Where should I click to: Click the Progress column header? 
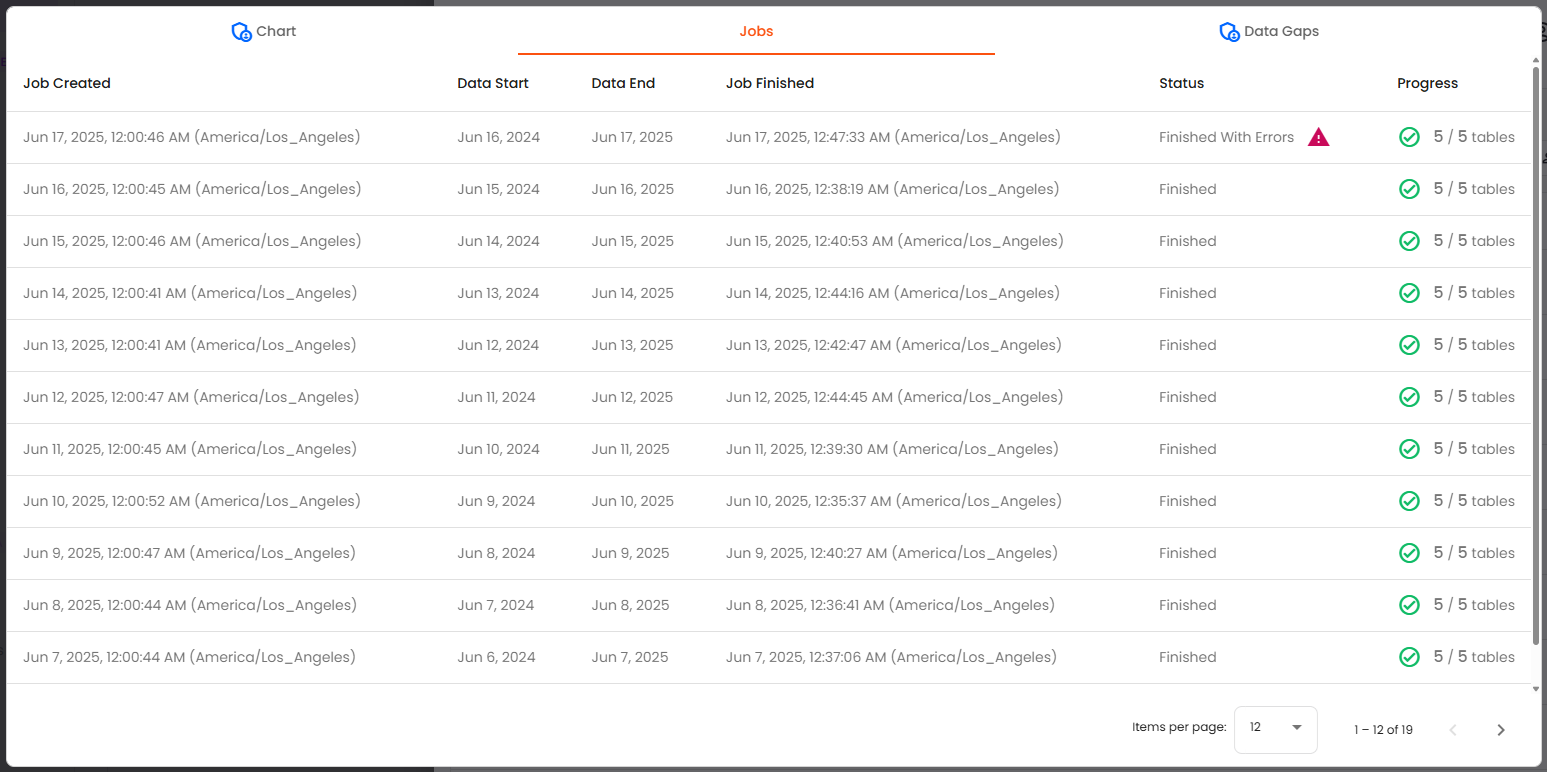[x=1427, y=83]
